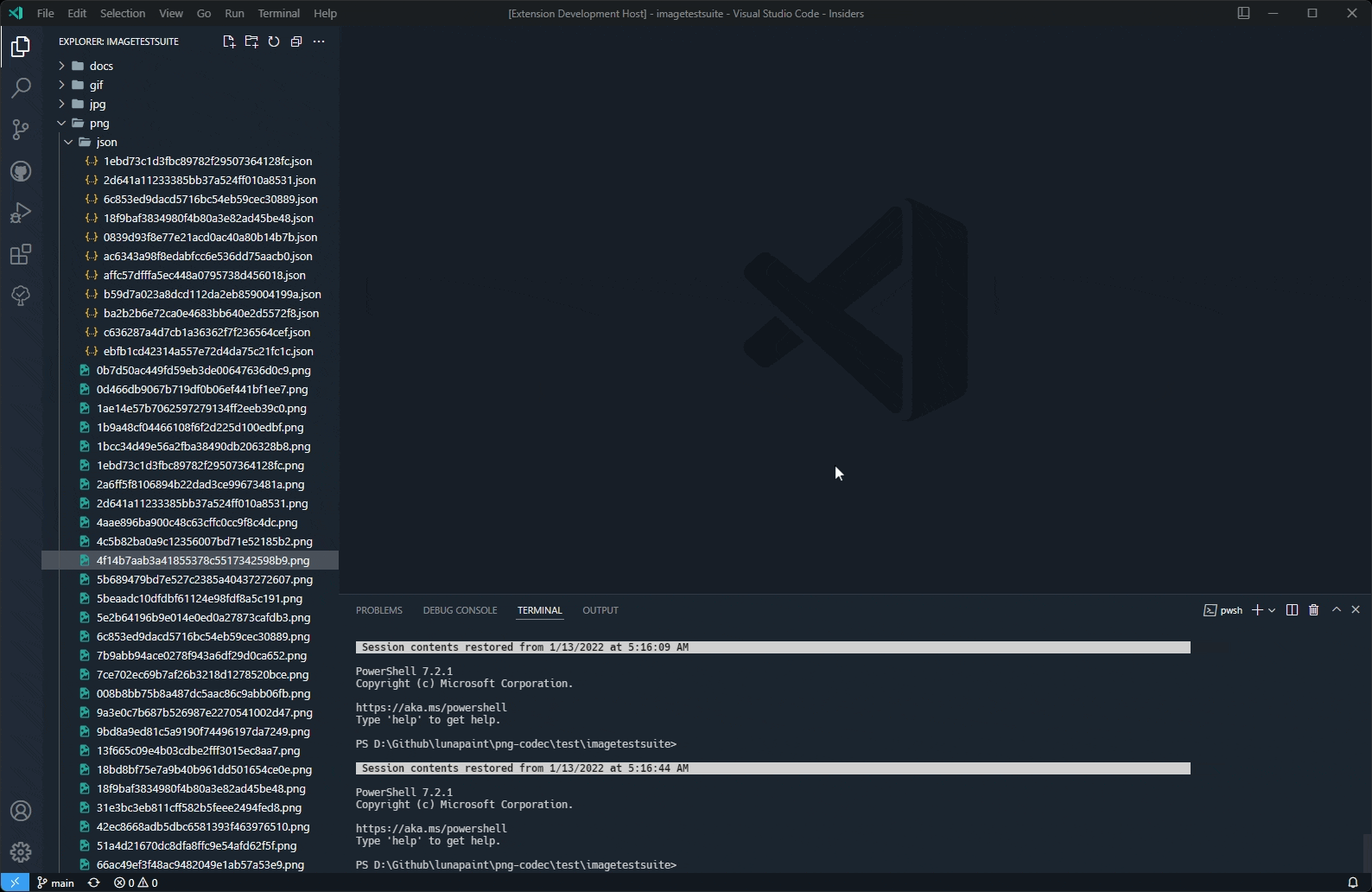Select the Terminal panel tab
Image resolution: width=1372 pixels, height=892 pixels.
pos(540,610)
